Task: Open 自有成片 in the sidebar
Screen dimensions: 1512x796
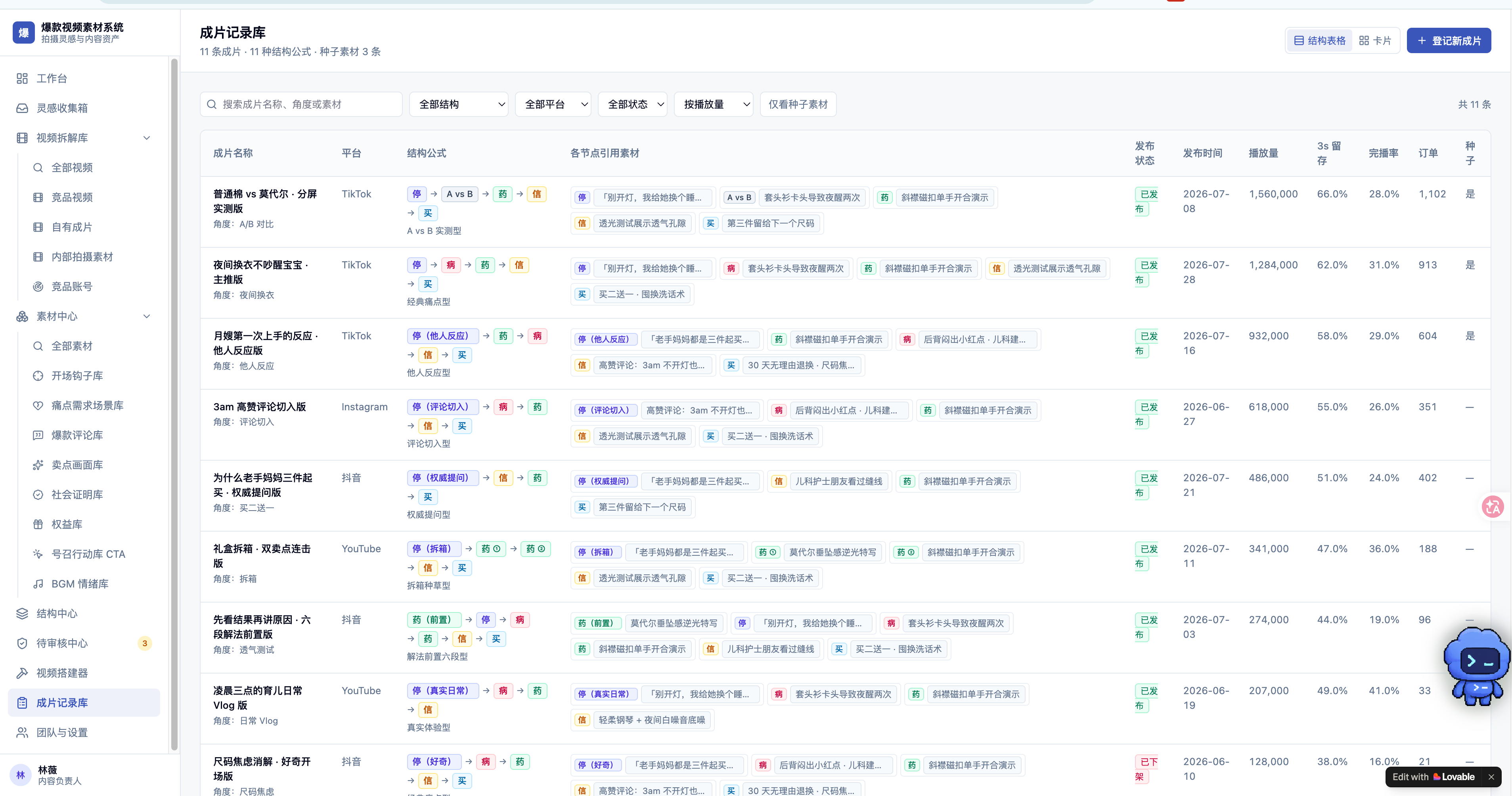Action: [x=72, y=227]
